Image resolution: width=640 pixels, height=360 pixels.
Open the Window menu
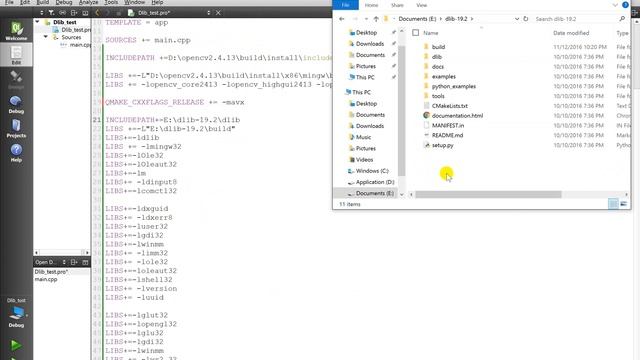pos(134,2)
